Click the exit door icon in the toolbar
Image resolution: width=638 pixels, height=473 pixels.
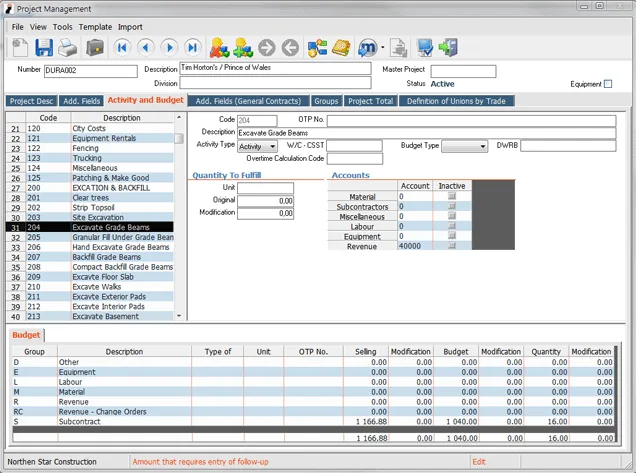click(x=448, y=48)
